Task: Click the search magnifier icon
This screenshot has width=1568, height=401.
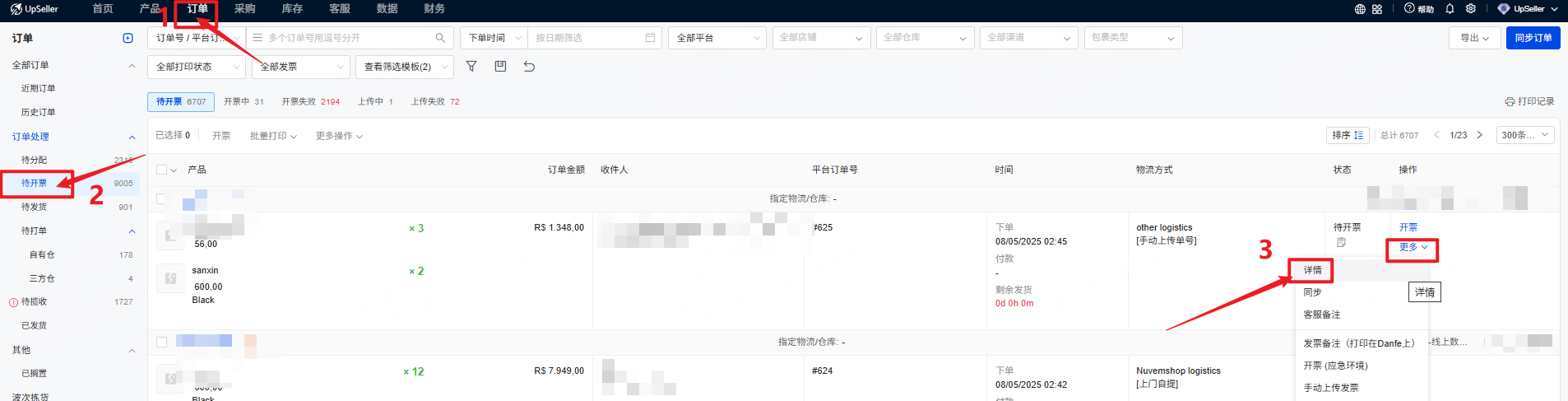Action: 440,38
